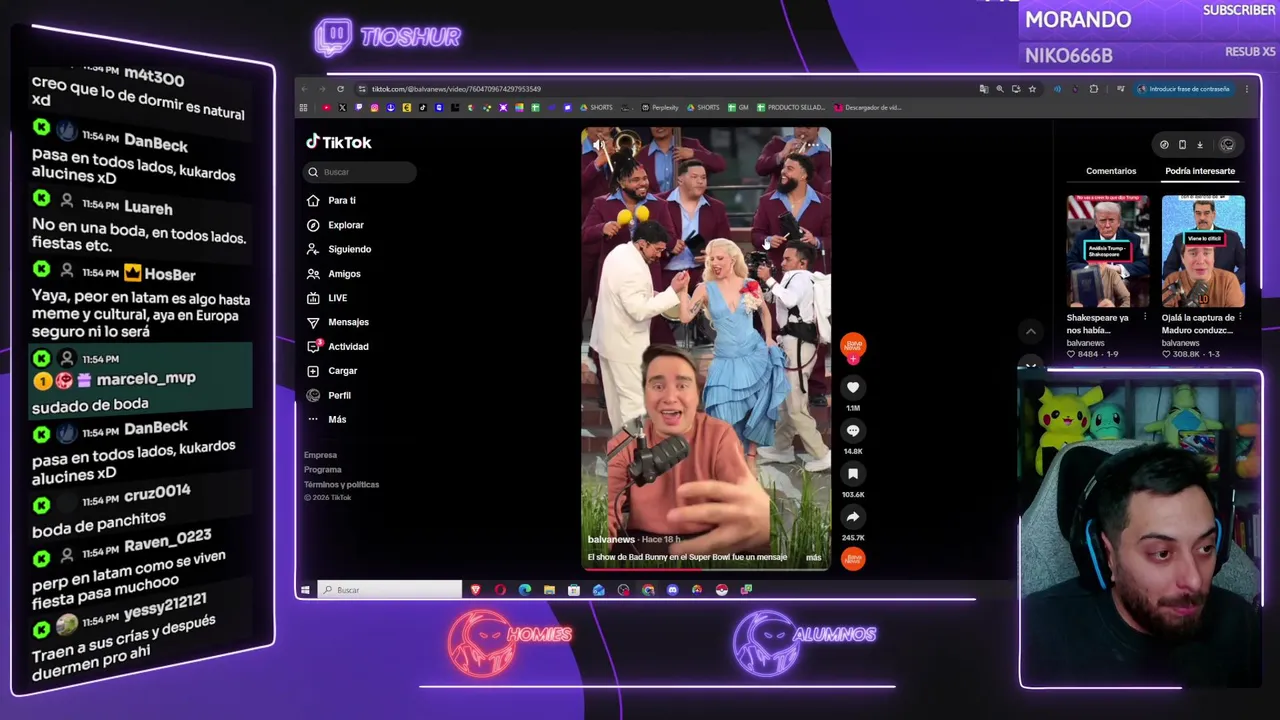Open the Empresa footer link
The width and height of the screenshot is (1280, 720).
click(x=320, y=455)
